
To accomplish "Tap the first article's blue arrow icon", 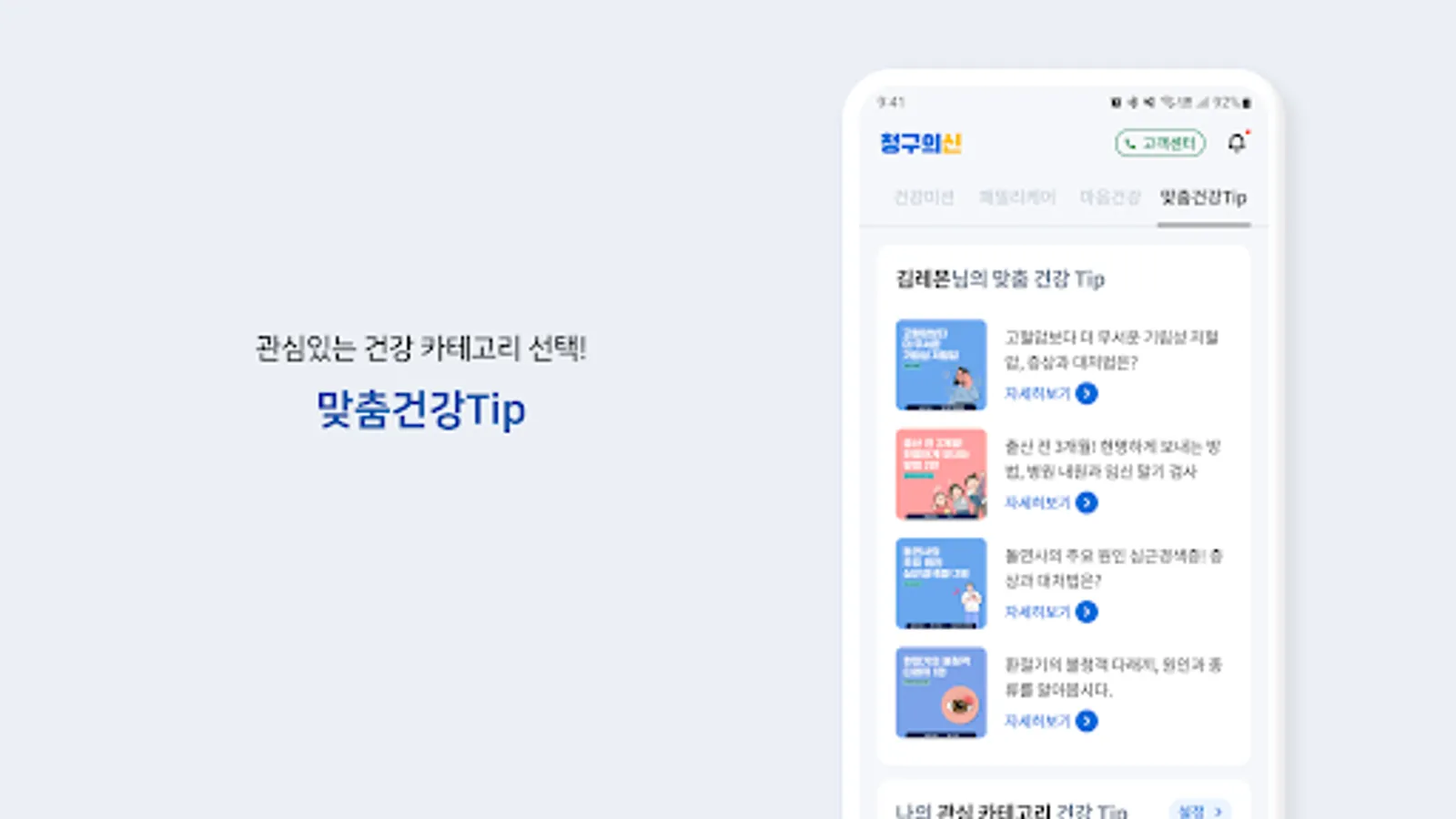I will click(x=1087, y=393).
